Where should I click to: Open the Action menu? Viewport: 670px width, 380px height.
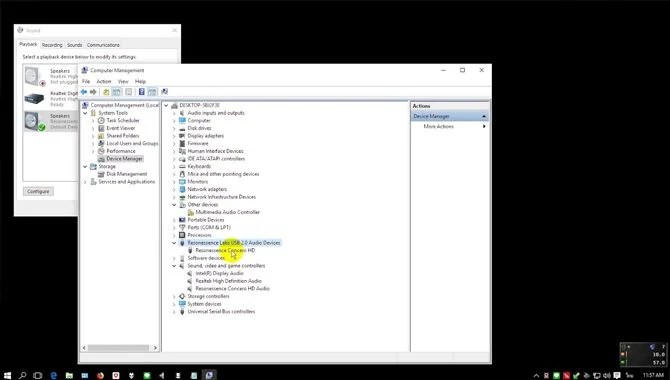pyautogui.click(x=103, y=81)
